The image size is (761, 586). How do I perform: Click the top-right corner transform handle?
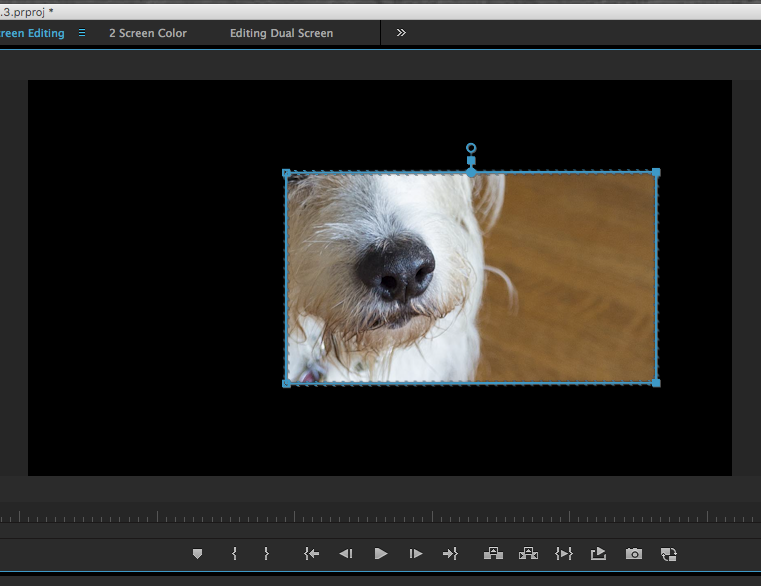click(656, 173)
